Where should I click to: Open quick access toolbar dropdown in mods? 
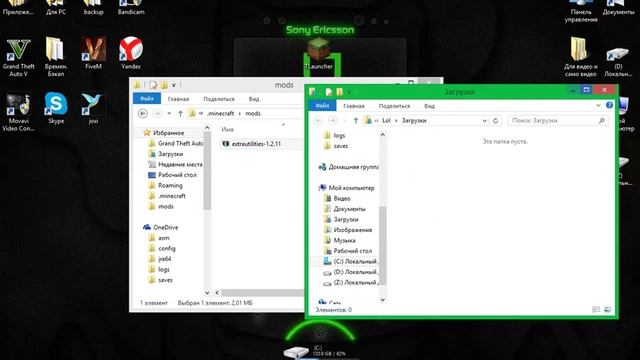coord(173,85)
